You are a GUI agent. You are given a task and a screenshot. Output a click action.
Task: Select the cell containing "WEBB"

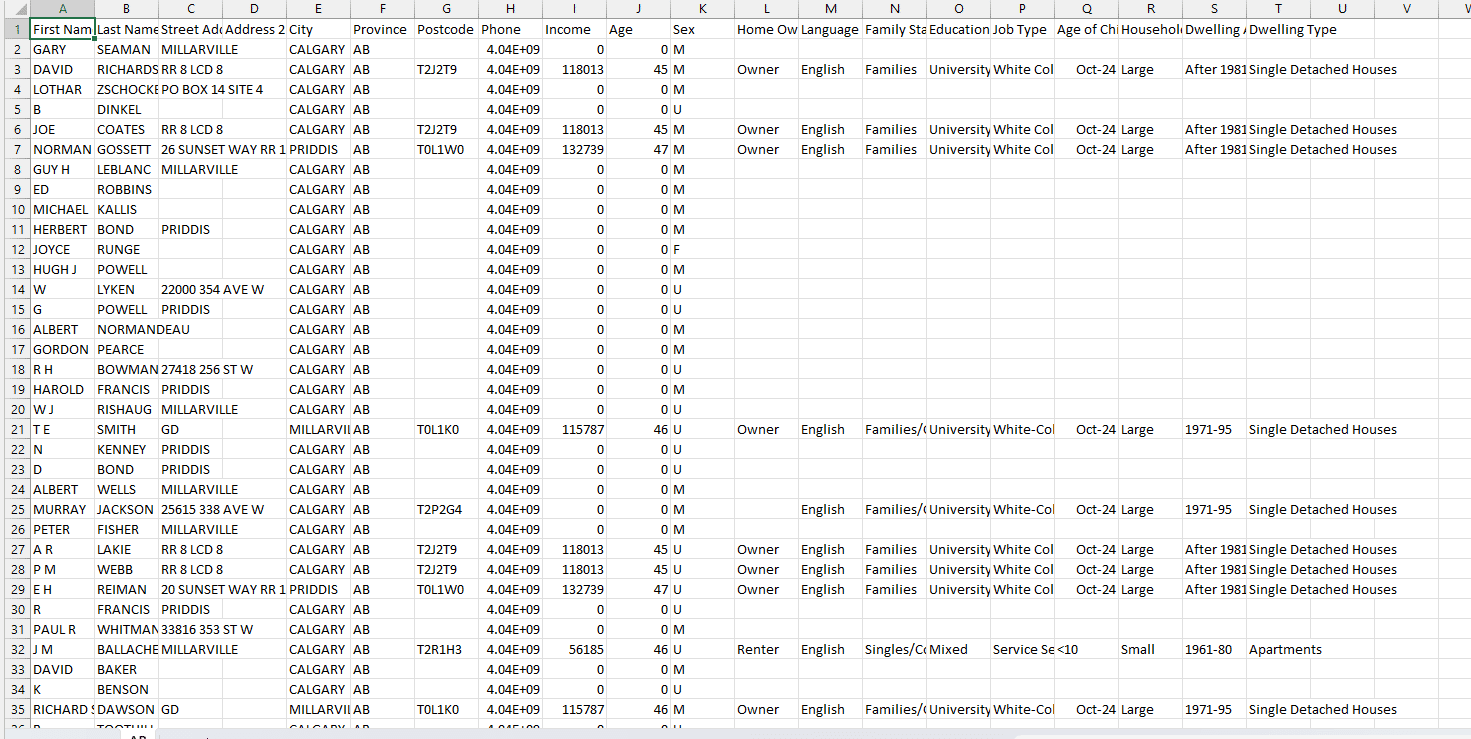(x=127, y=569)
